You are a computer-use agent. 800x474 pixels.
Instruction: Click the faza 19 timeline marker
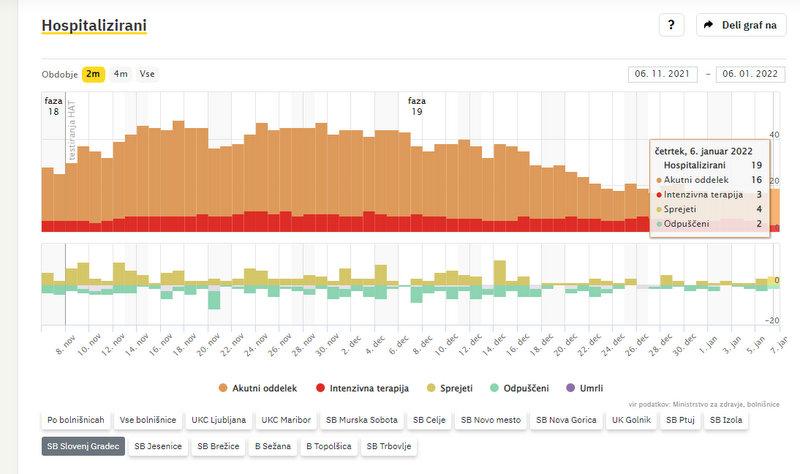click(x=417, y=106)
